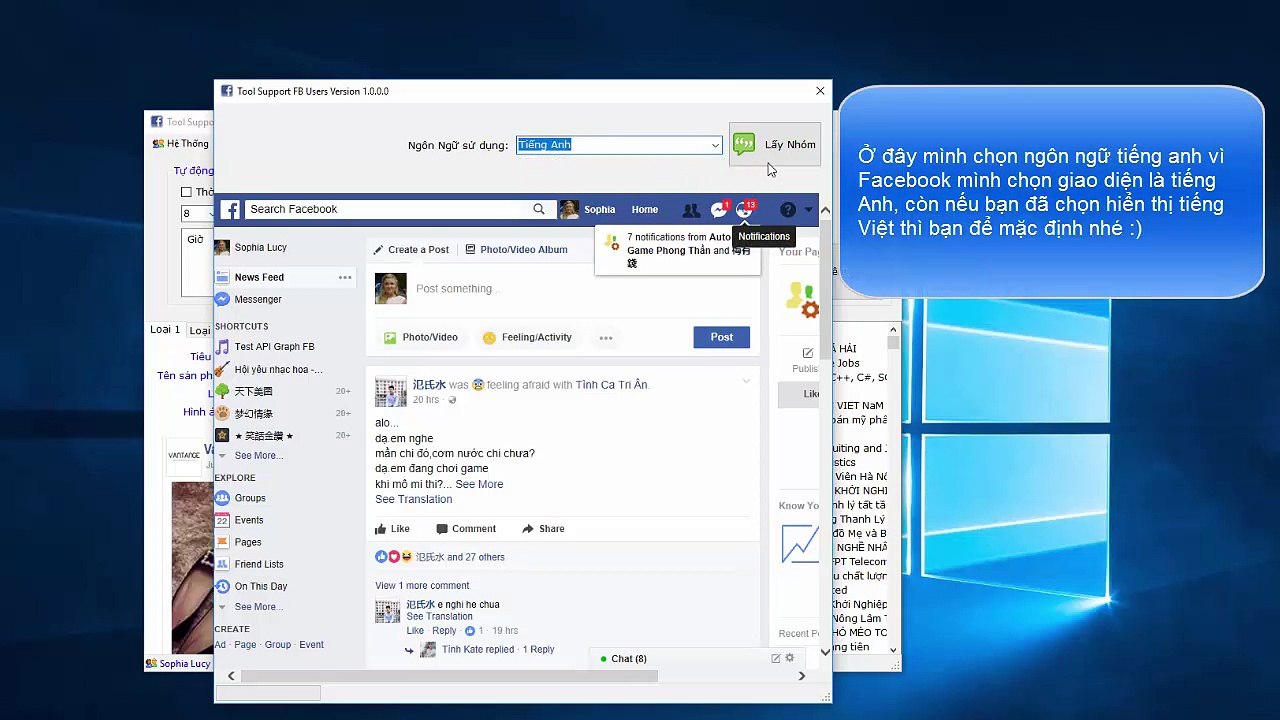
Task: Open the Notifications globe icon
Action: tap(744, 209)
